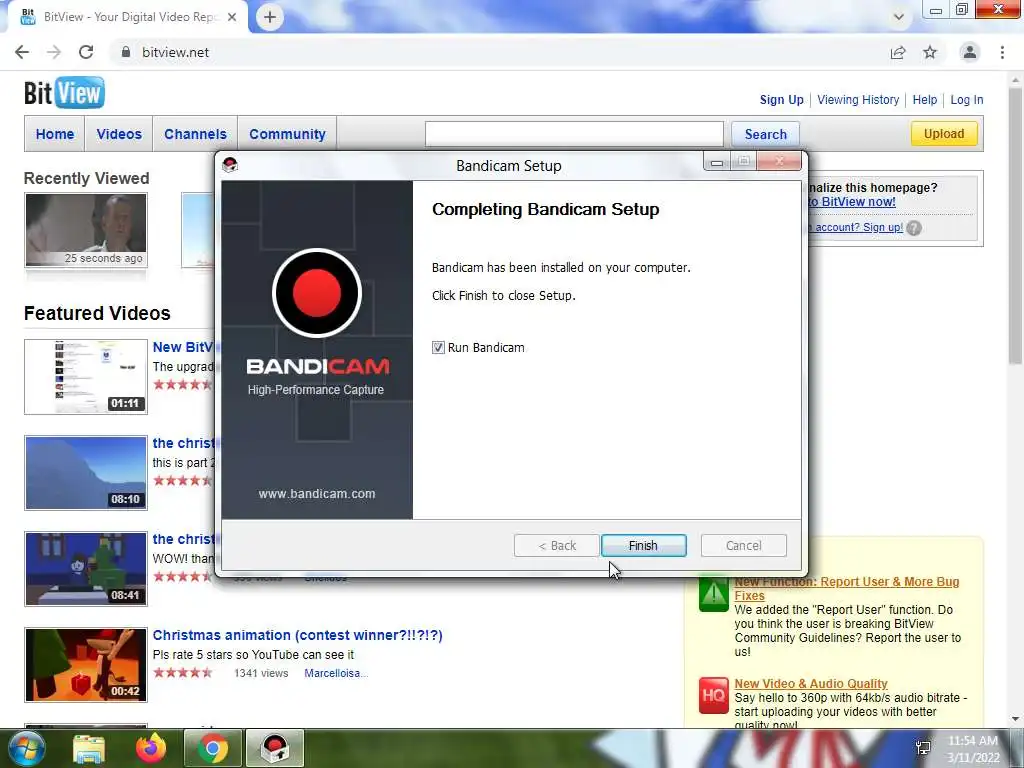Open the Help link
Screen dimensions: 1024x768
(x=925, y=100)
